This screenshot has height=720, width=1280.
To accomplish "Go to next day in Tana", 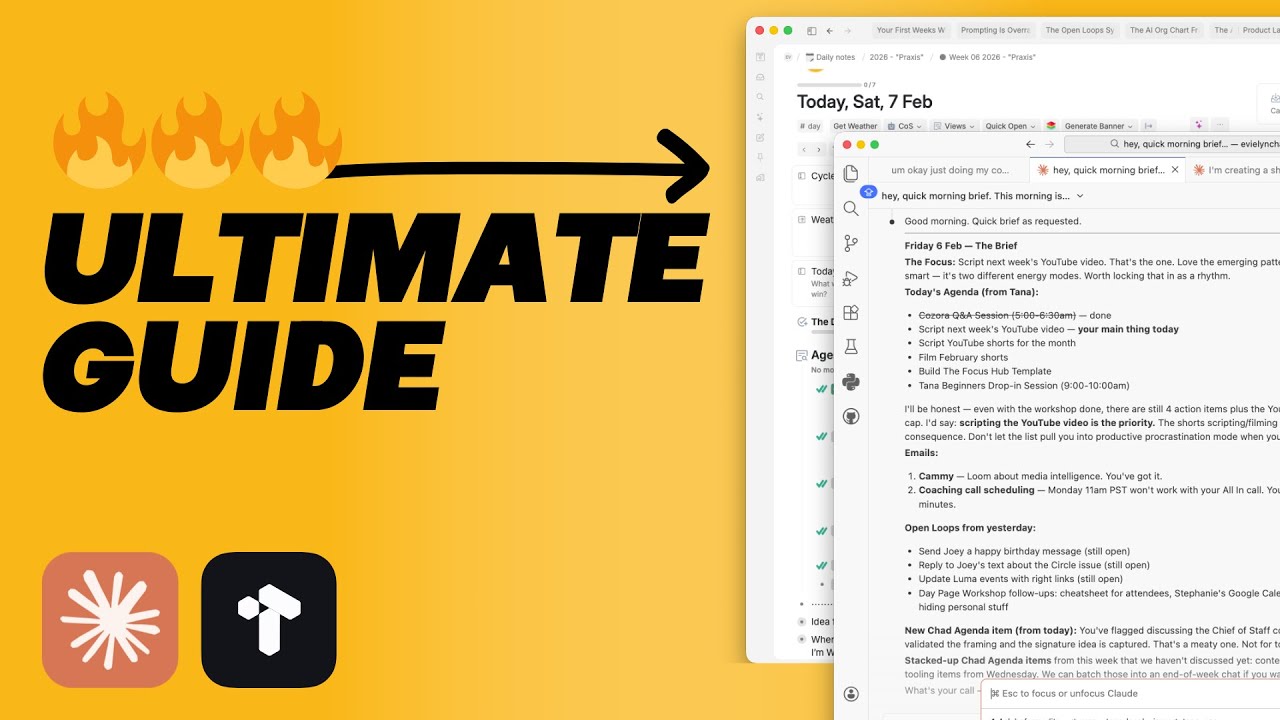I will click(x=818, y=150).
